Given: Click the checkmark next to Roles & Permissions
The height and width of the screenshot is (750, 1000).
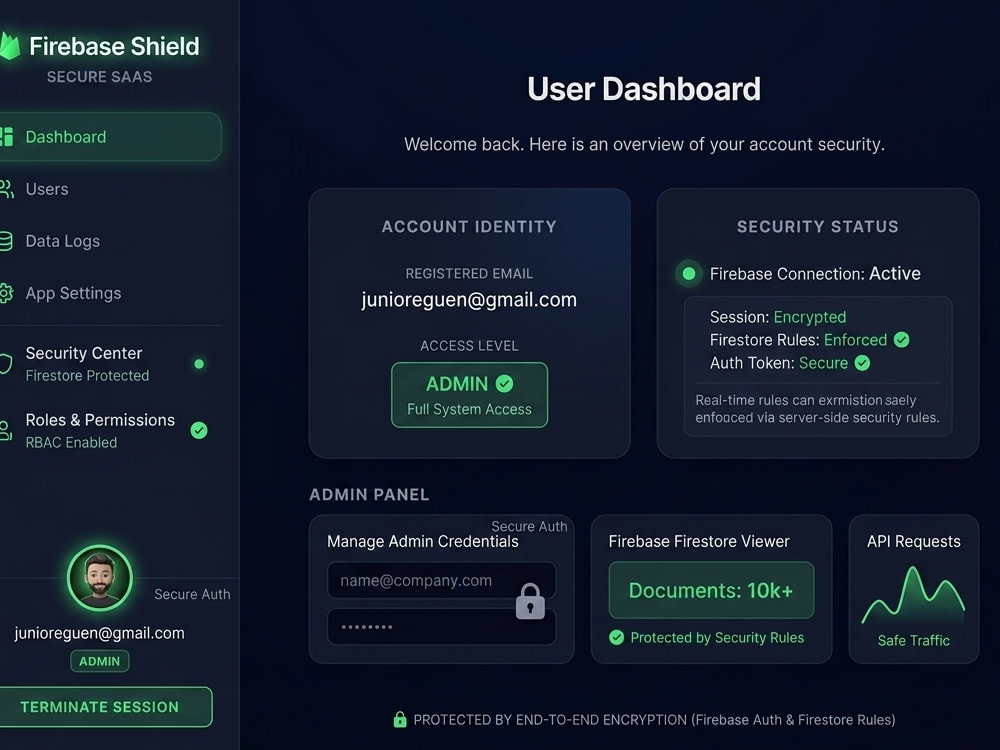Looking at the screenshot, I should tap(199, 430).
